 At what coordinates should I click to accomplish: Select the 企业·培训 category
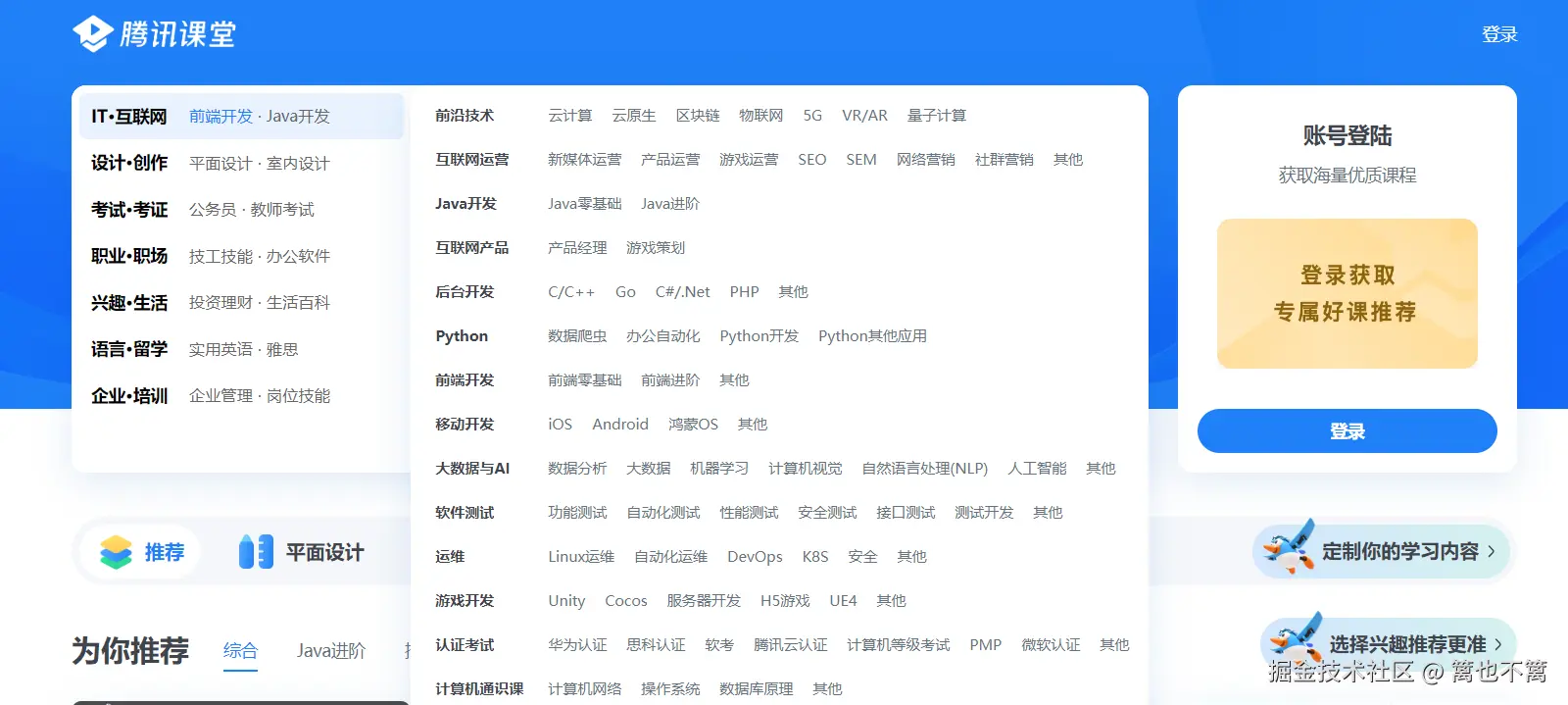pos(129,396)
